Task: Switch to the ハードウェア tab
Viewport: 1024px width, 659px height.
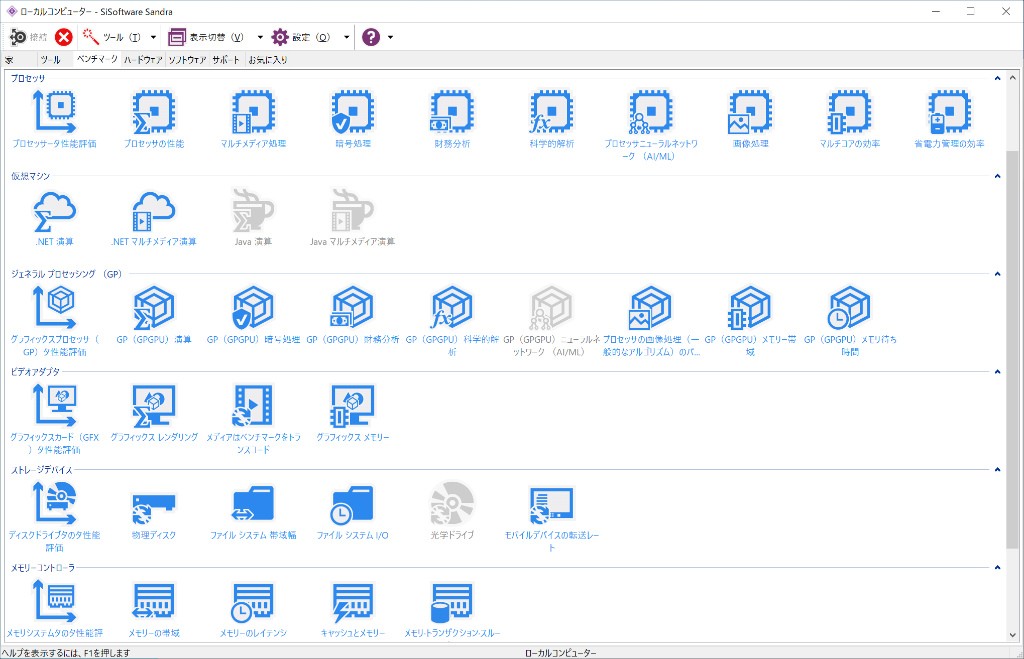Action: pos(143,60)
